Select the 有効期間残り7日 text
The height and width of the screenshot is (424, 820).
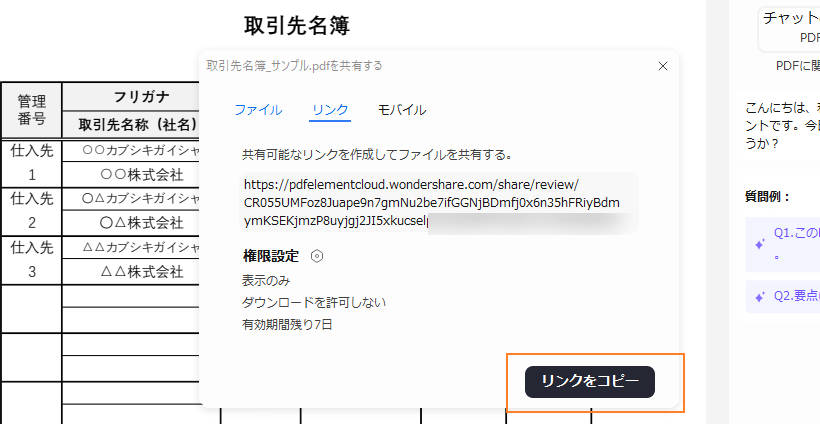pos(287,325)
